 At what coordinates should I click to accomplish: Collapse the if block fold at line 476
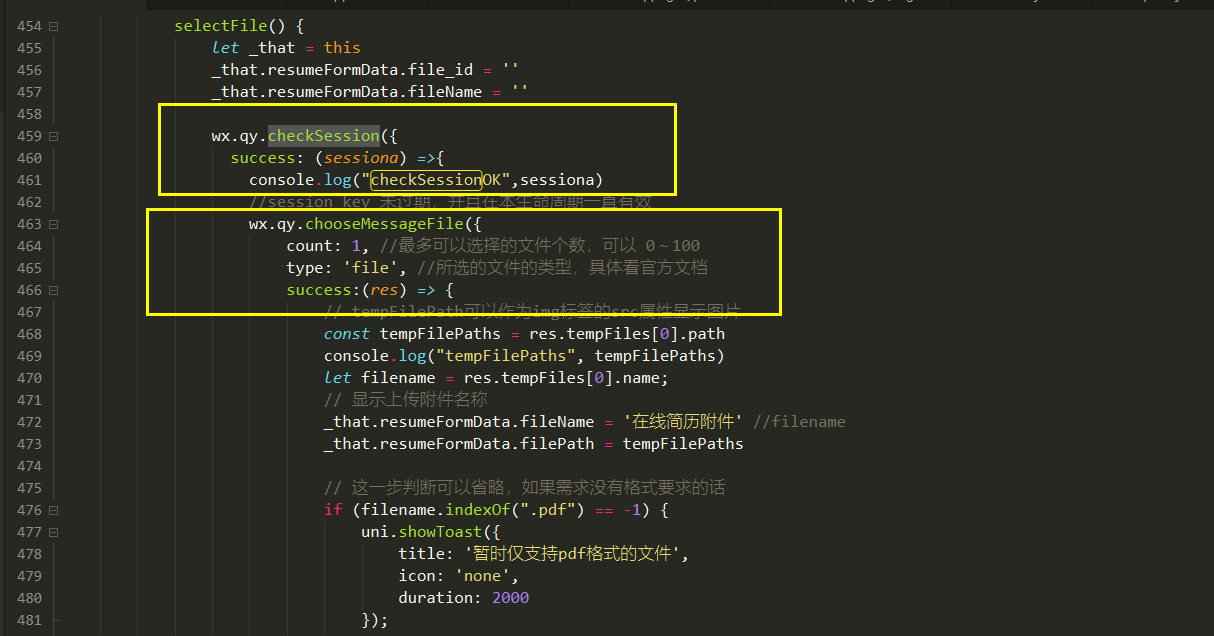pyautogui.click(x=52, y=510)
